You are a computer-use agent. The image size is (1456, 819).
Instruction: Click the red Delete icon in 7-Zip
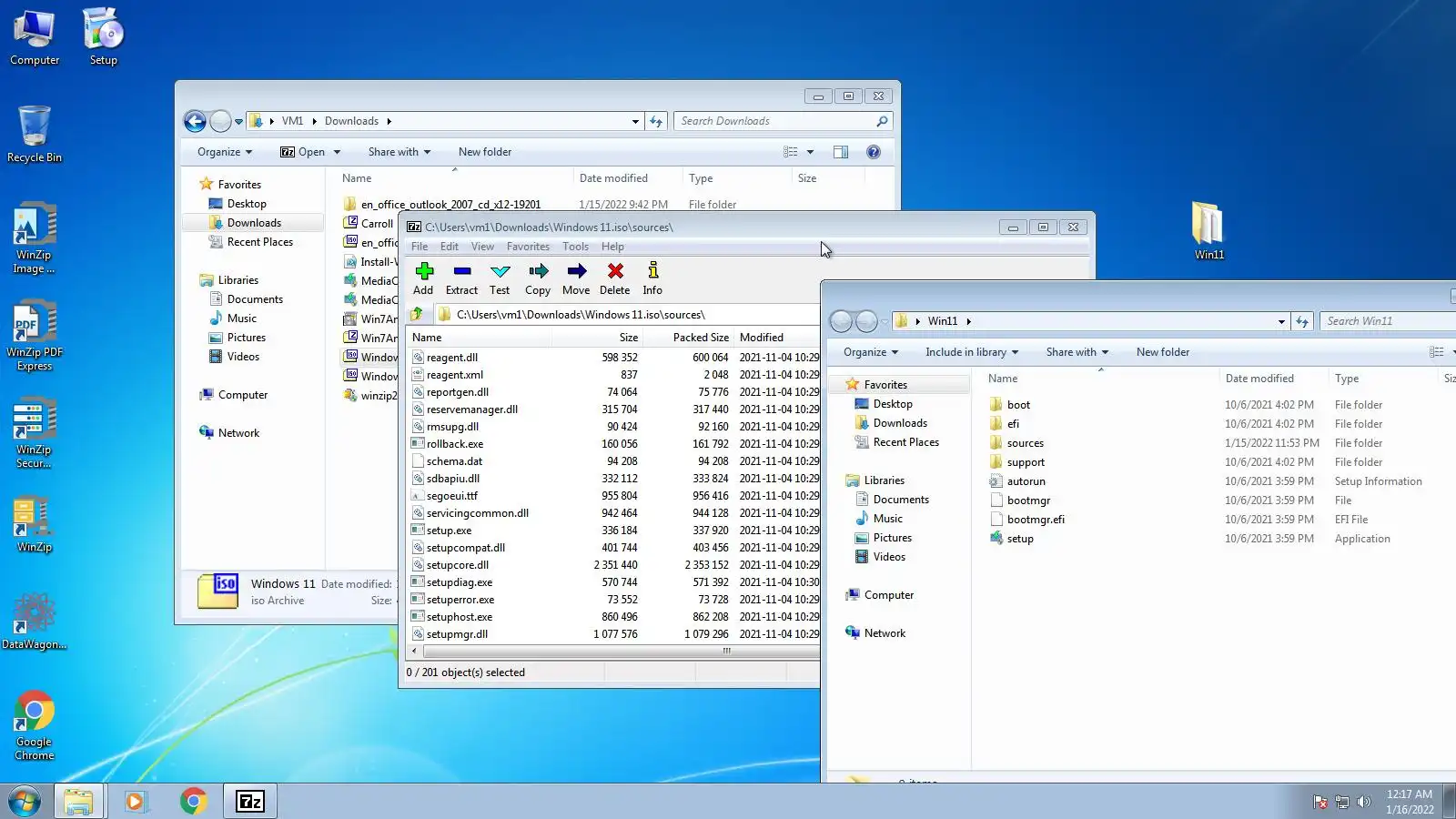click(615, 278)
